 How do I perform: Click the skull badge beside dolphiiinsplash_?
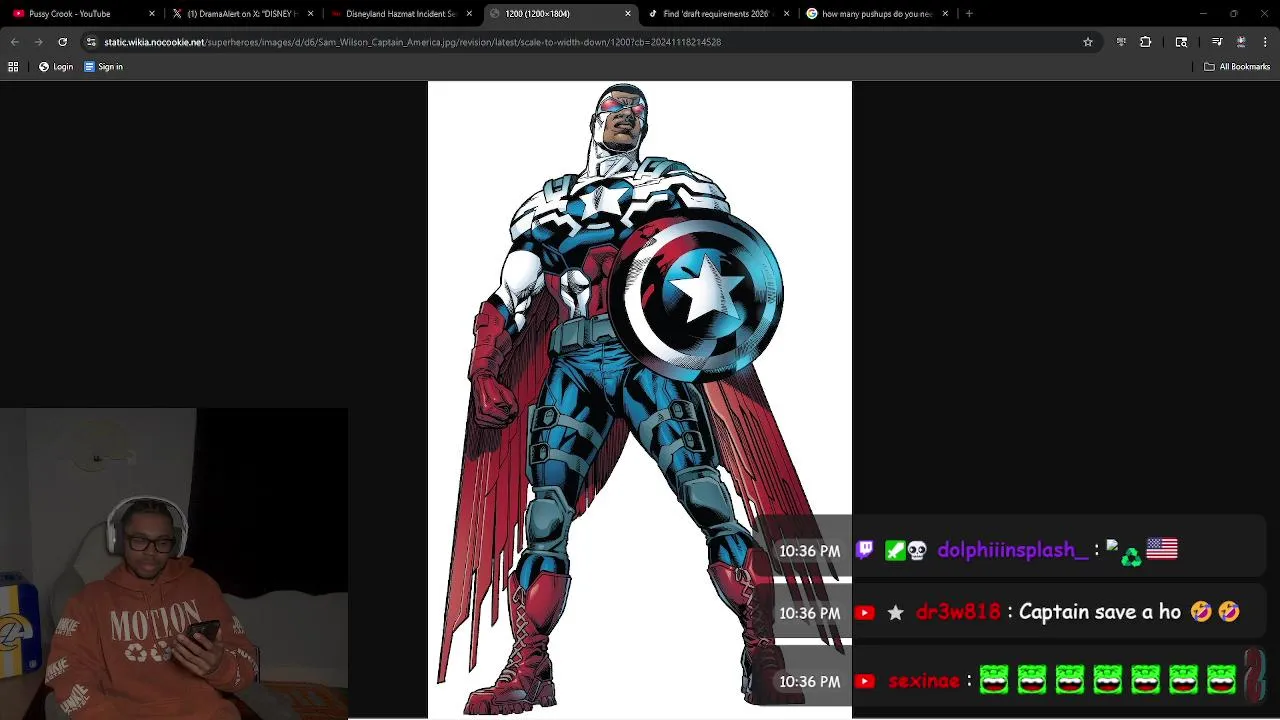pos(917,550)
